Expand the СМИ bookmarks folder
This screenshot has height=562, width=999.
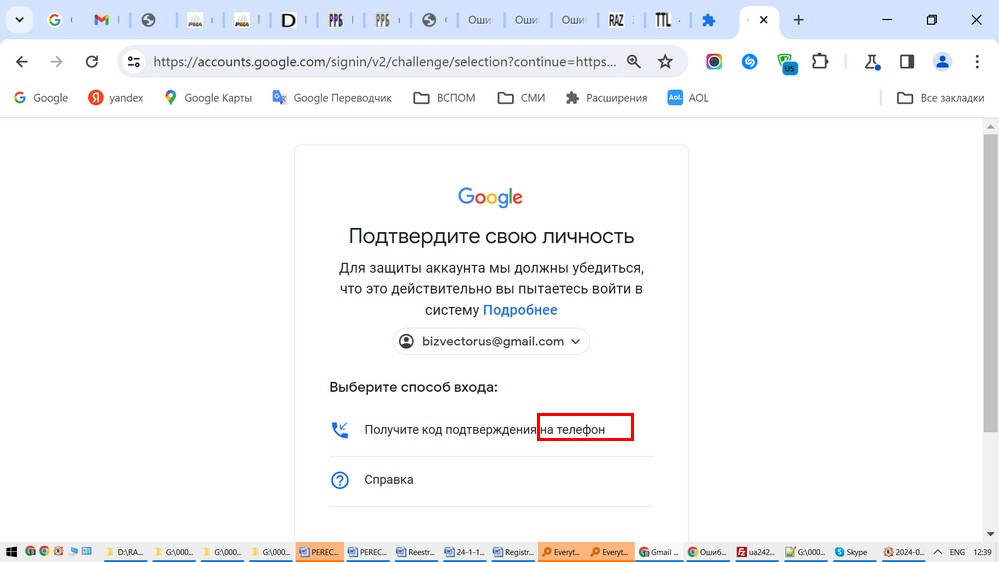tap(521, 97)
